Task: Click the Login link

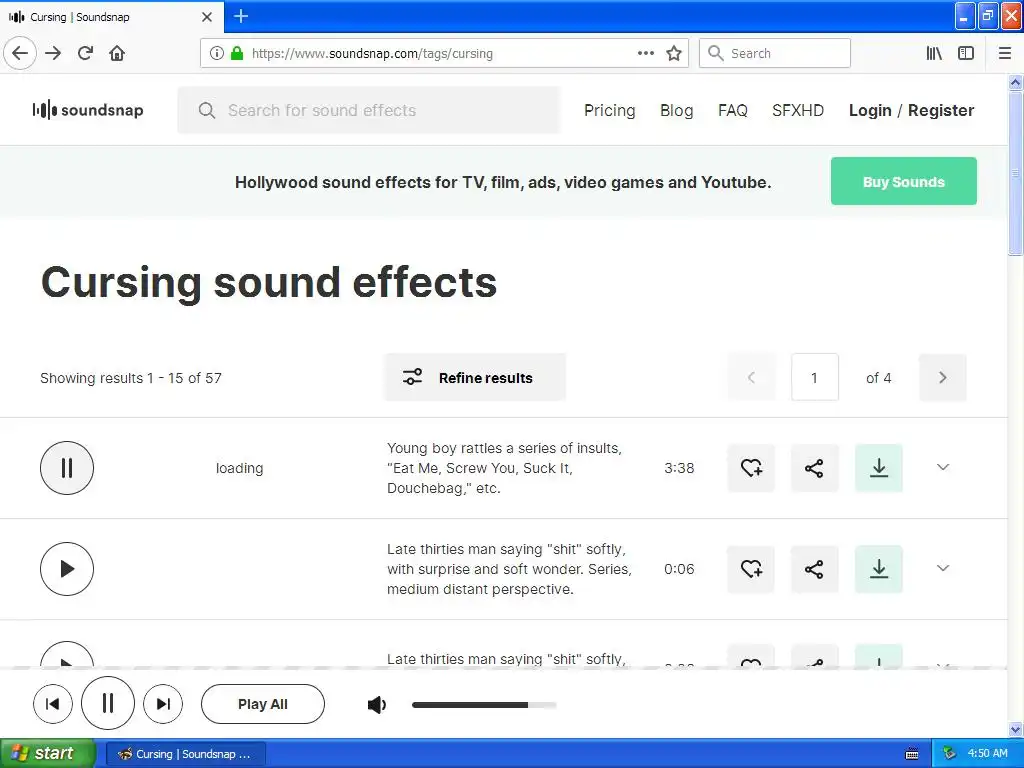Action: pos(870,110)
